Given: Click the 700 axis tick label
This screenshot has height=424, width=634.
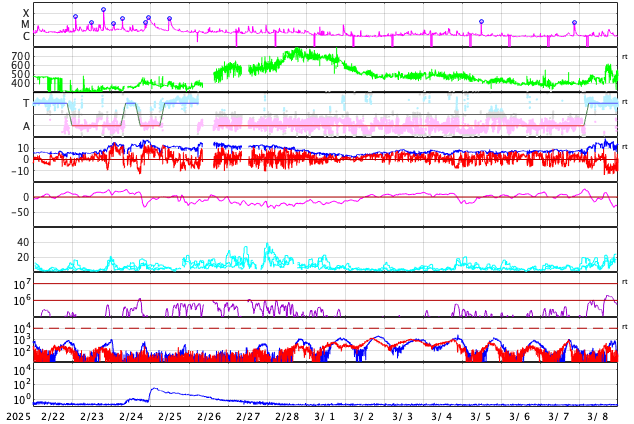Looking at the screenshot, I should 21,56.
